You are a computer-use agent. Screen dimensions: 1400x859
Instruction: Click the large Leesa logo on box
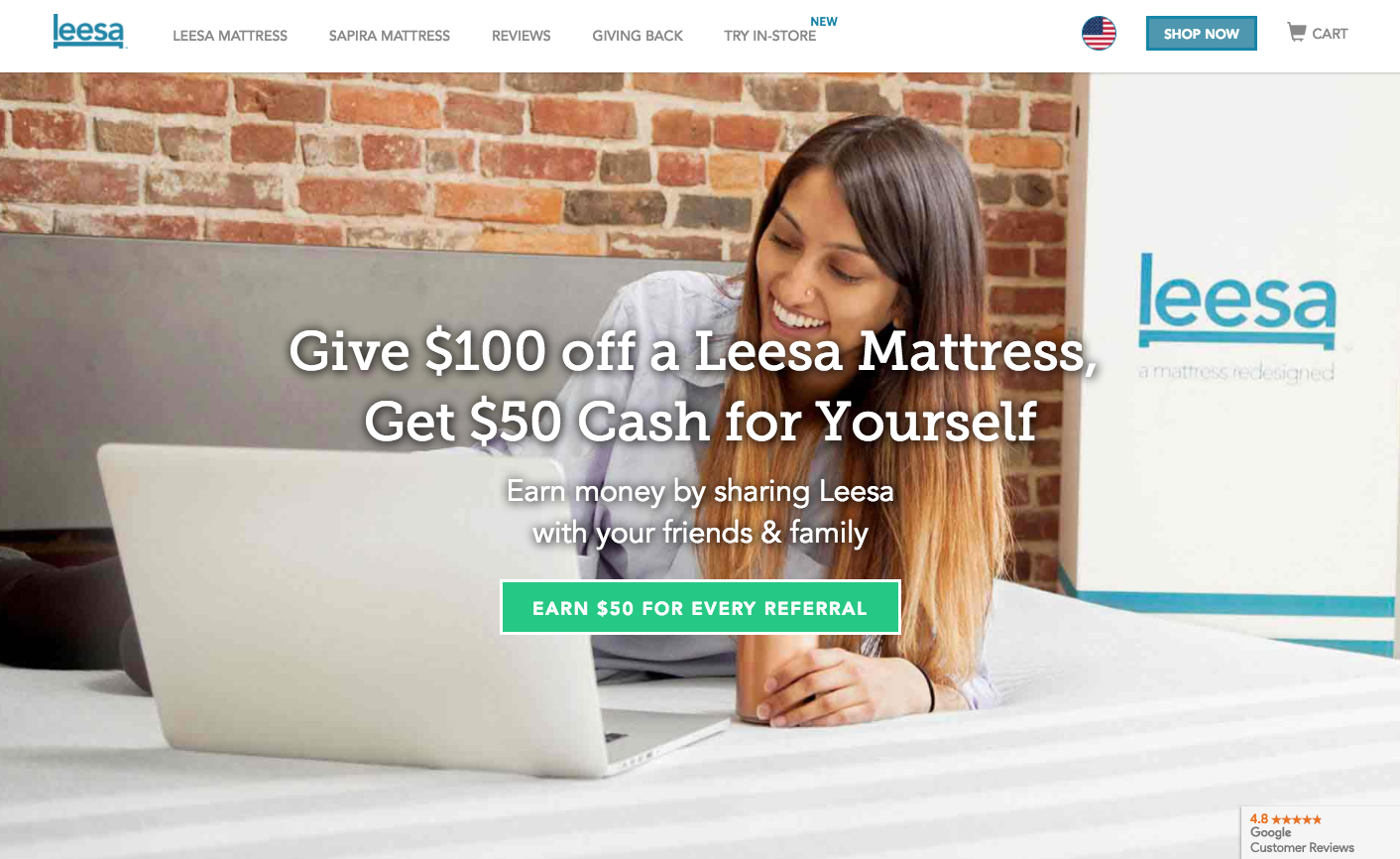1237,300
